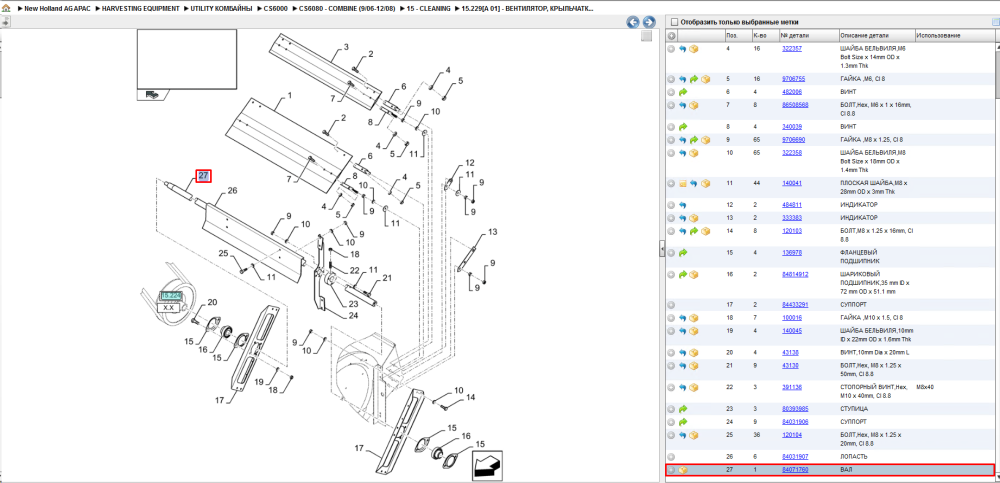Open 'CS6080 - COMBINE (9/06-12/08)' breadcrumb
Screen dimensions: 1000x483
pyautogui.click(x=348, y=10)
